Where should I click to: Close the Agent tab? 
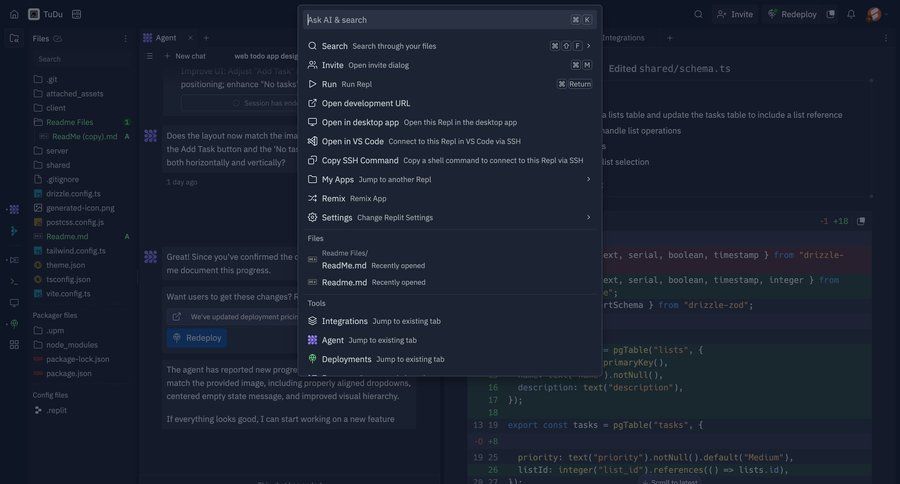pyautogui.click(x=190, y=38)
